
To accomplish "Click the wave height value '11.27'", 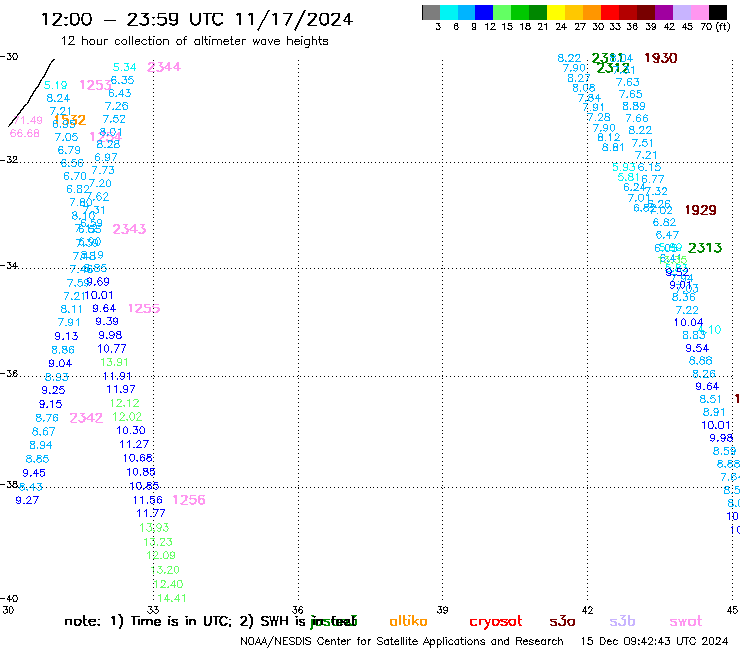I will coord(134,444).
